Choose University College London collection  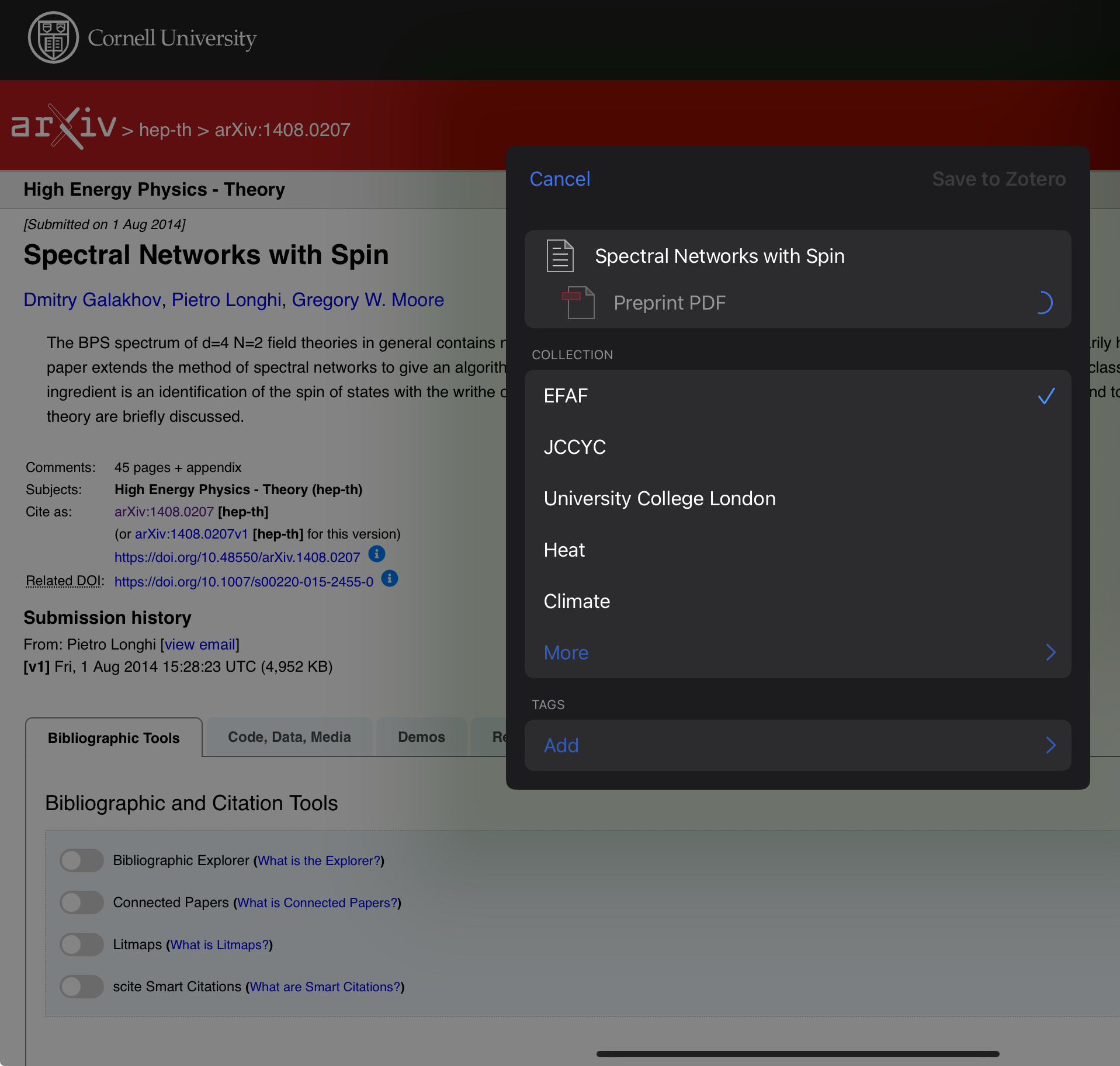pos(797,499)
